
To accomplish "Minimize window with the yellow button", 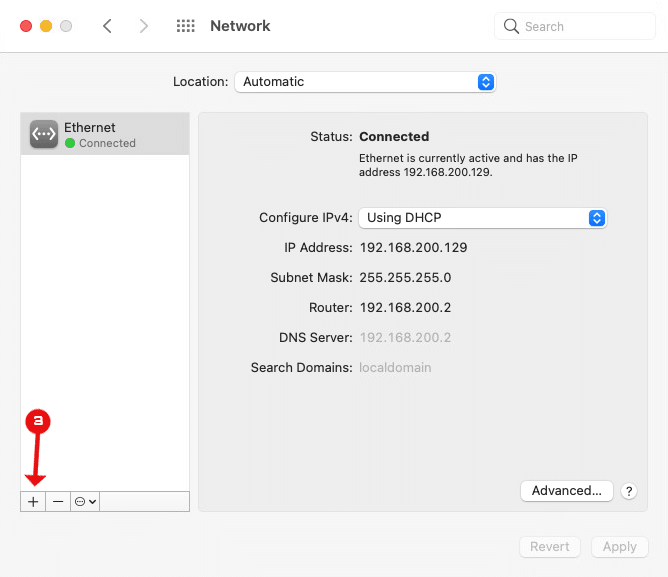I will [46, 26].
